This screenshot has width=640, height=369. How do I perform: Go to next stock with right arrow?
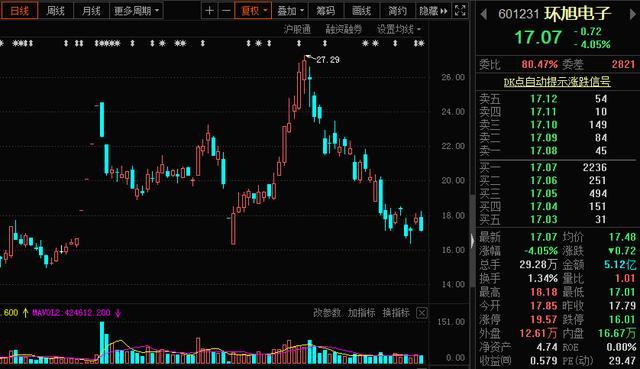(633, 15)
